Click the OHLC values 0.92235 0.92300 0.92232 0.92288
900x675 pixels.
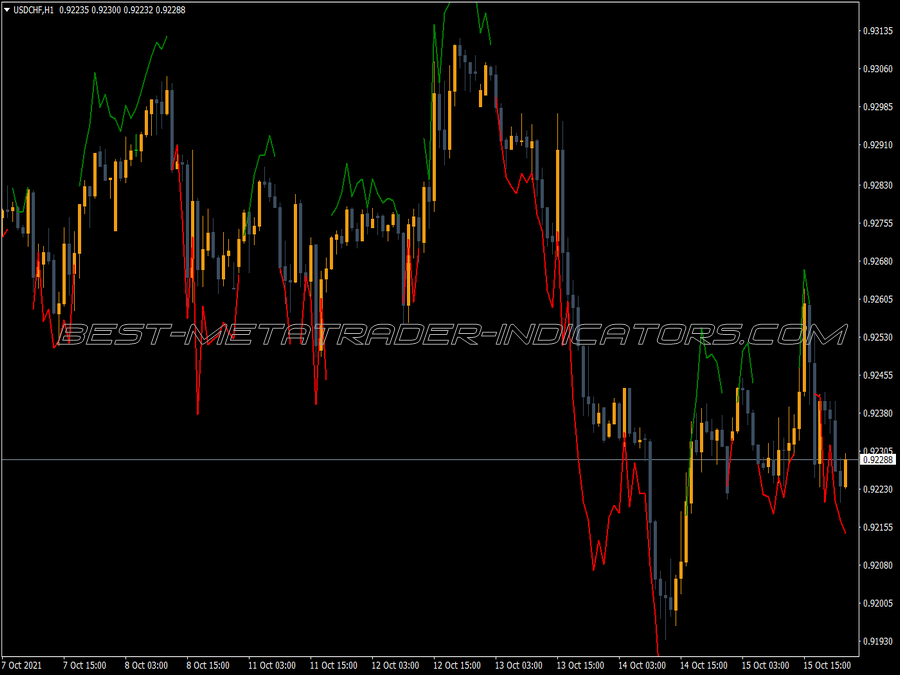click(x=122, y=10)
